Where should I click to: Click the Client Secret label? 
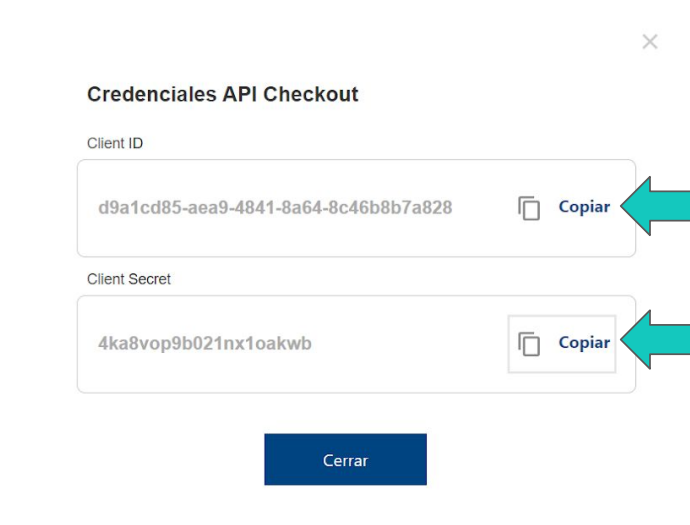(x=128, y=279)
